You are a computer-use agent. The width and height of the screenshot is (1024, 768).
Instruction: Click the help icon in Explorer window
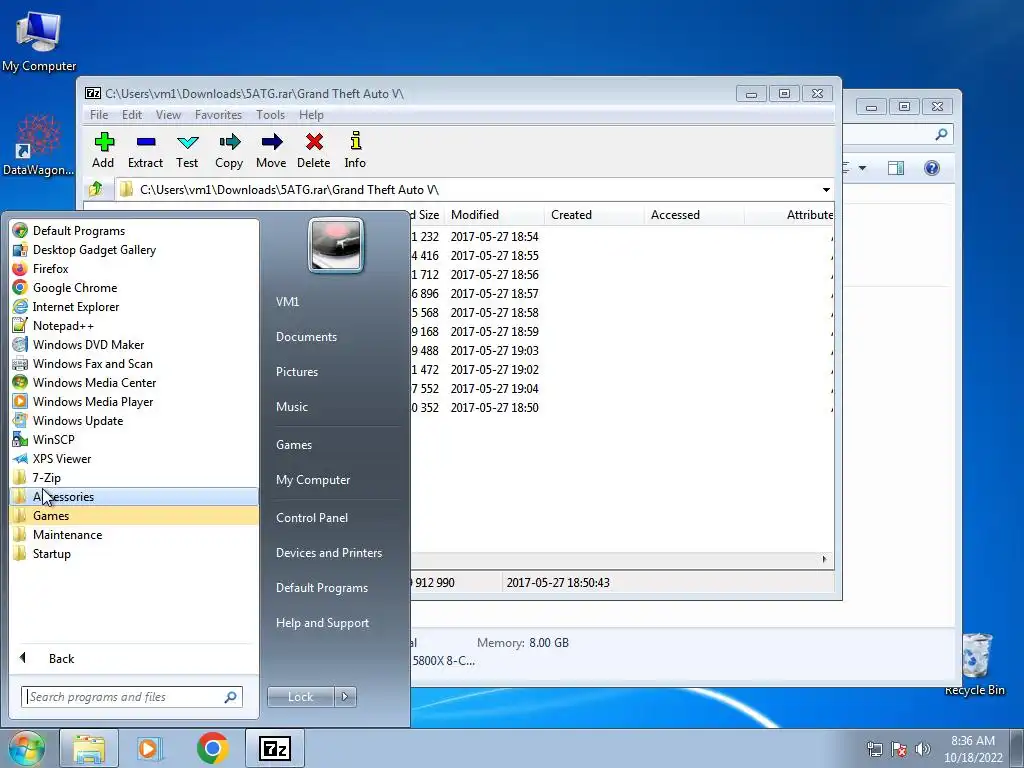[932, 168]
